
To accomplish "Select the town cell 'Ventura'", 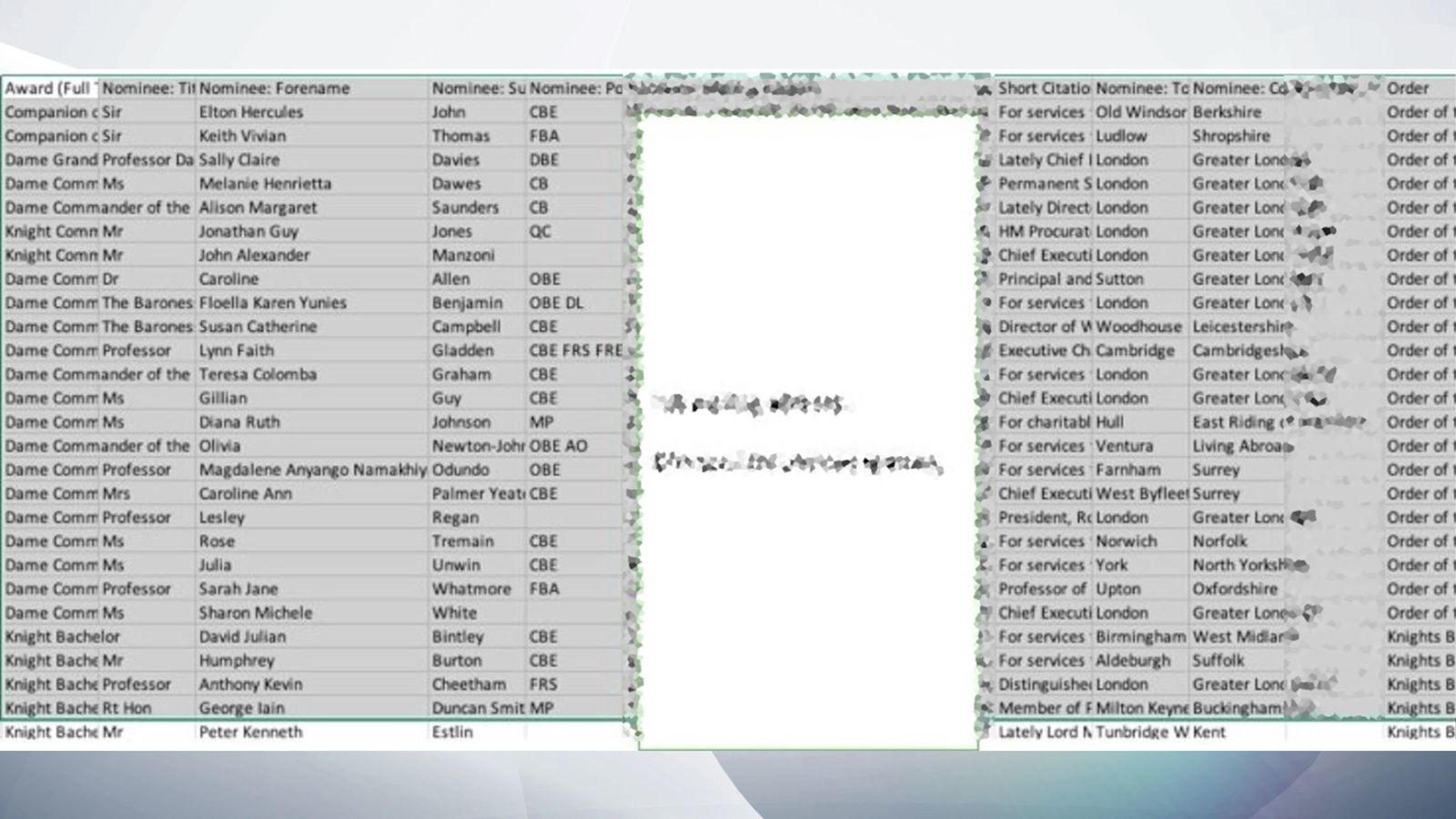I will pos(1141,446).
